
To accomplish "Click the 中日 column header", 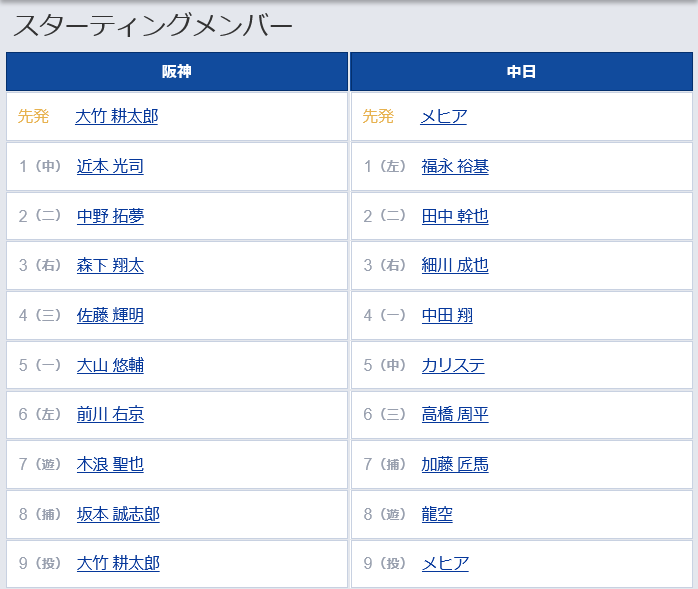I will 521,71.
